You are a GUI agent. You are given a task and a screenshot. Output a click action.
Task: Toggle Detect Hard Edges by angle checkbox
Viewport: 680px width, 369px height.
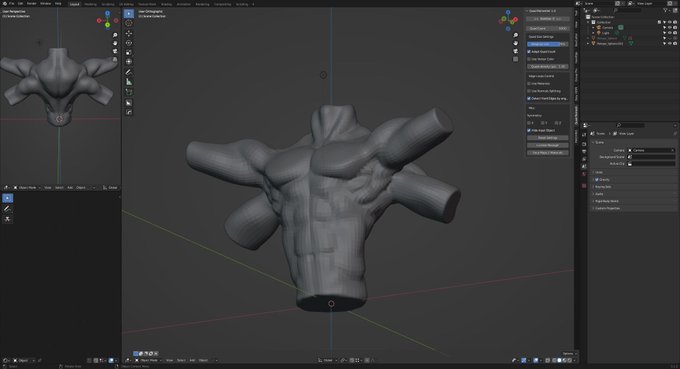click(529, 98)
